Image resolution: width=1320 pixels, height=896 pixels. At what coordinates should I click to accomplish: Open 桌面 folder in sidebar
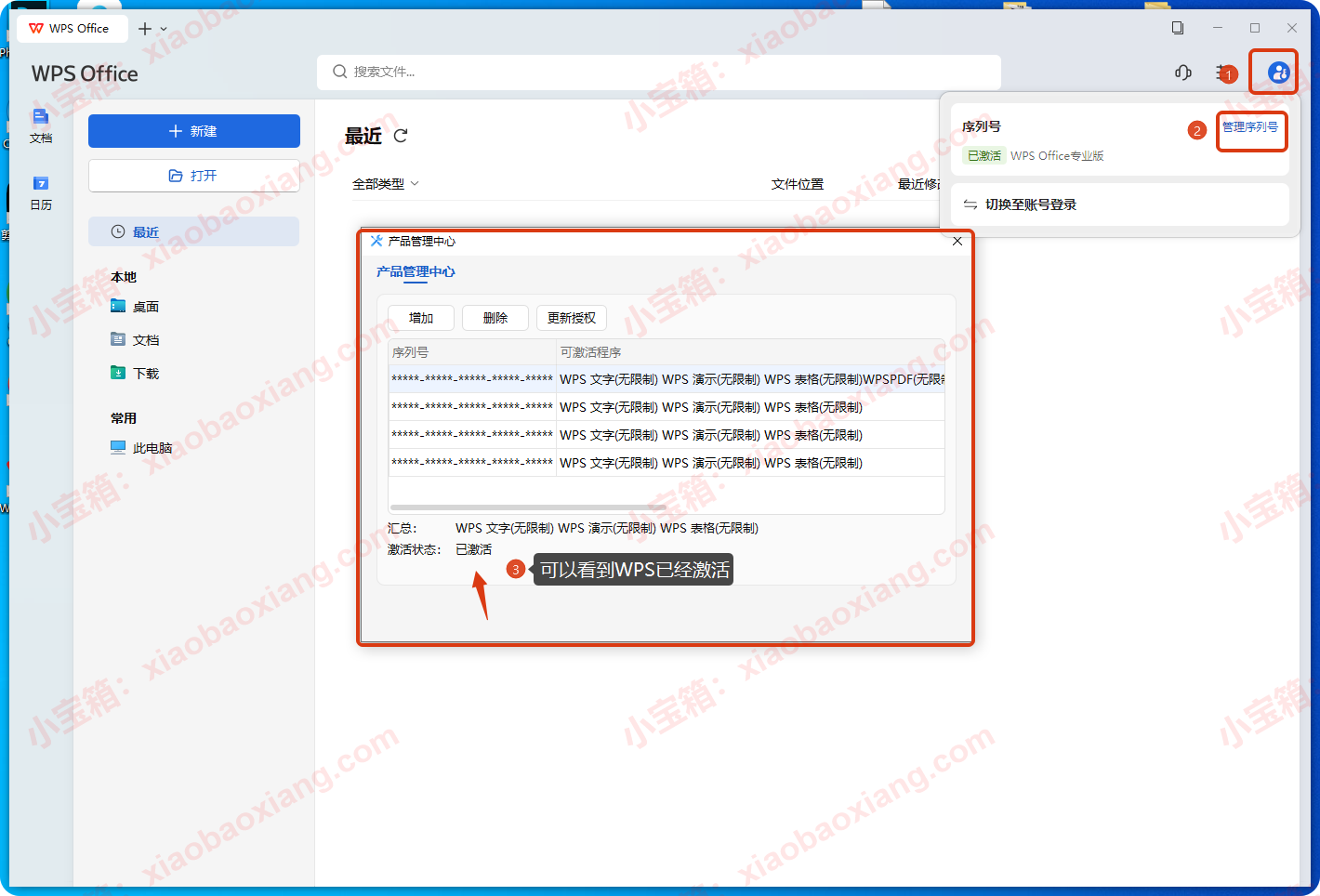[x=145, y=307]
